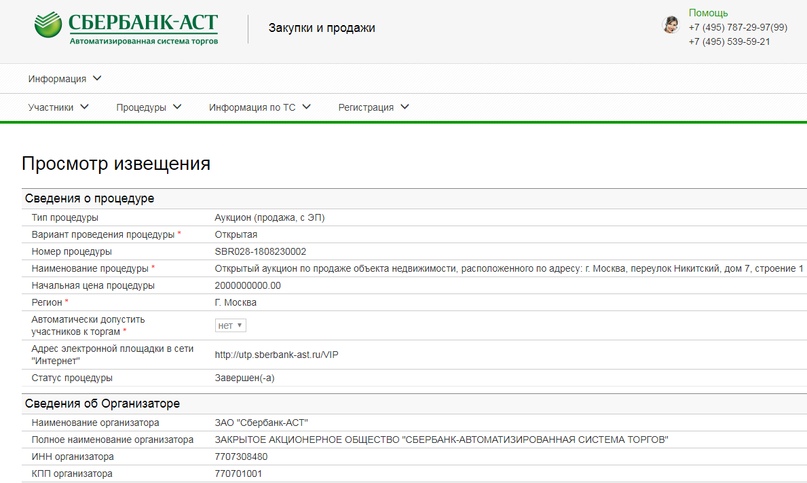Image resolution: width=807 pixels, height=483 pixels.
Task: Open the Информация по ТС menu
Action: [x=252, y=107]
